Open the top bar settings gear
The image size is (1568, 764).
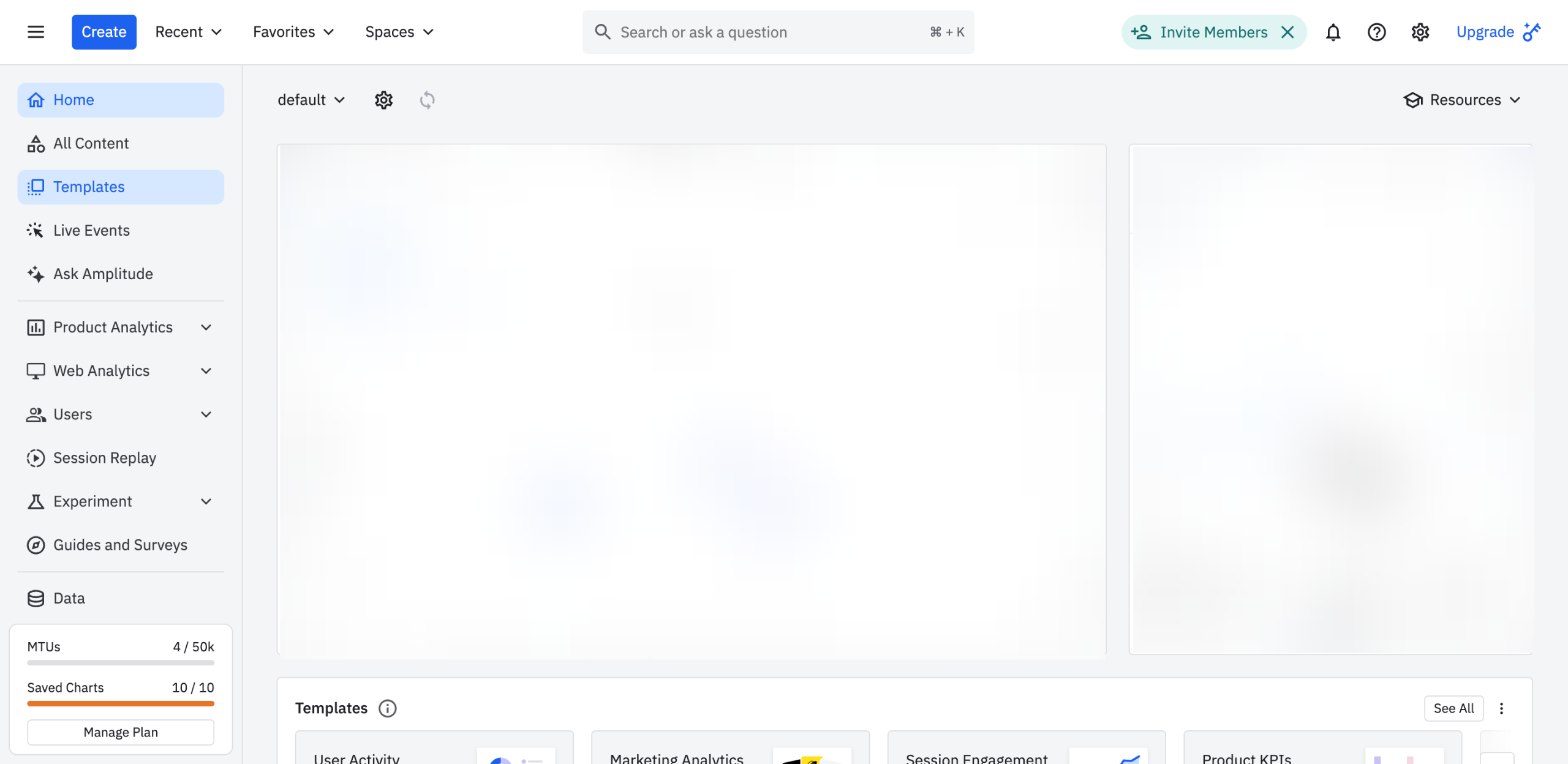[x=1420, y=32]
